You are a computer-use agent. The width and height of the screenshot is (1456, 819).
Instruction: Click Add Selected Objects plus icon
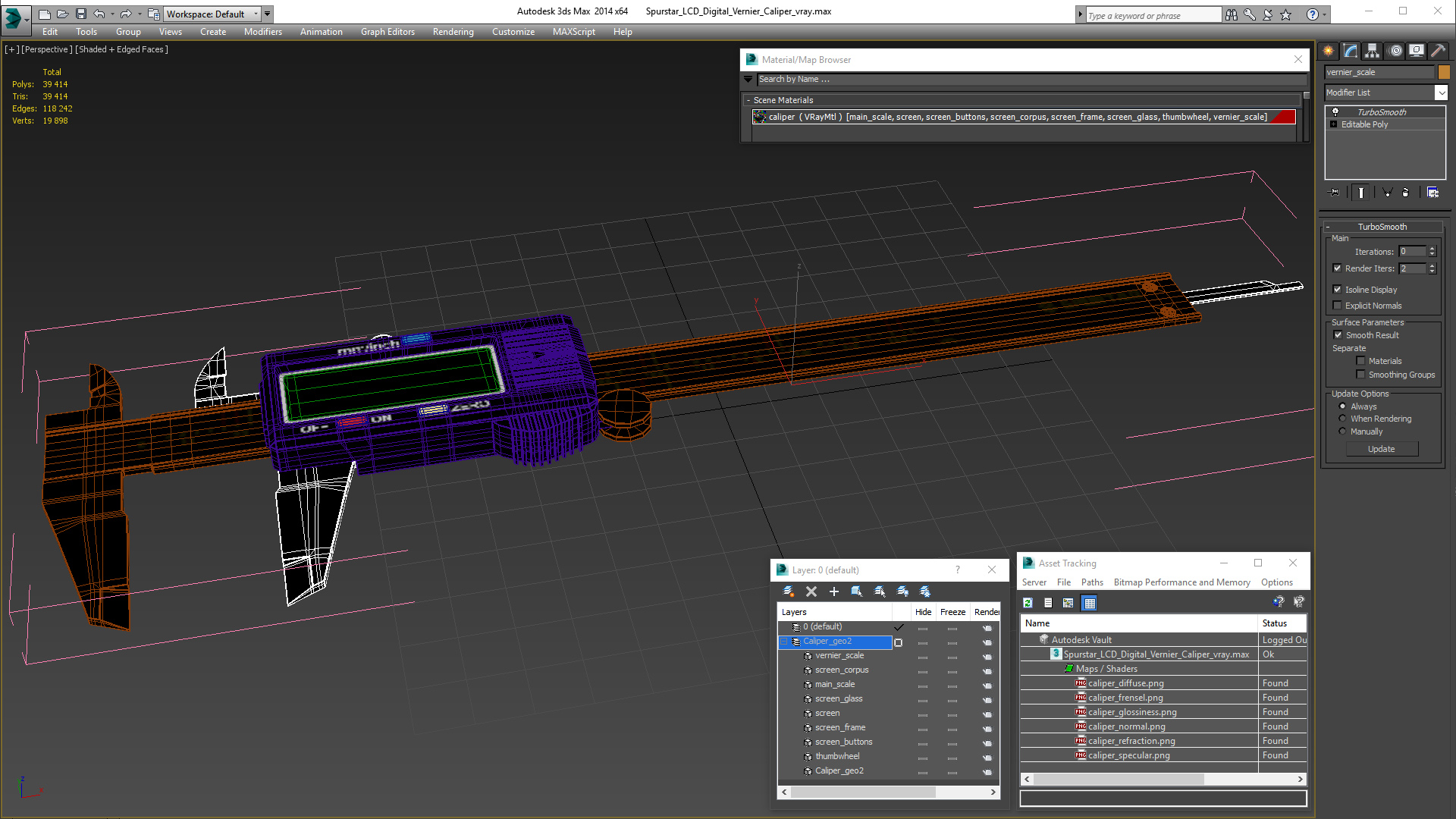click(834, 591)
